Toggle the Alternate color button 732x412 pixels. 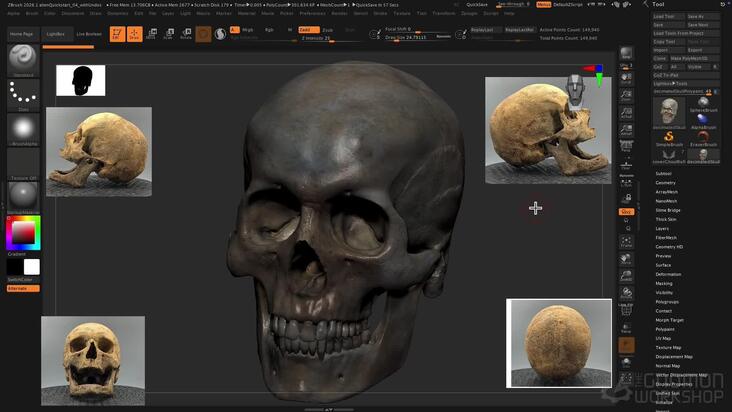point(23,289)
